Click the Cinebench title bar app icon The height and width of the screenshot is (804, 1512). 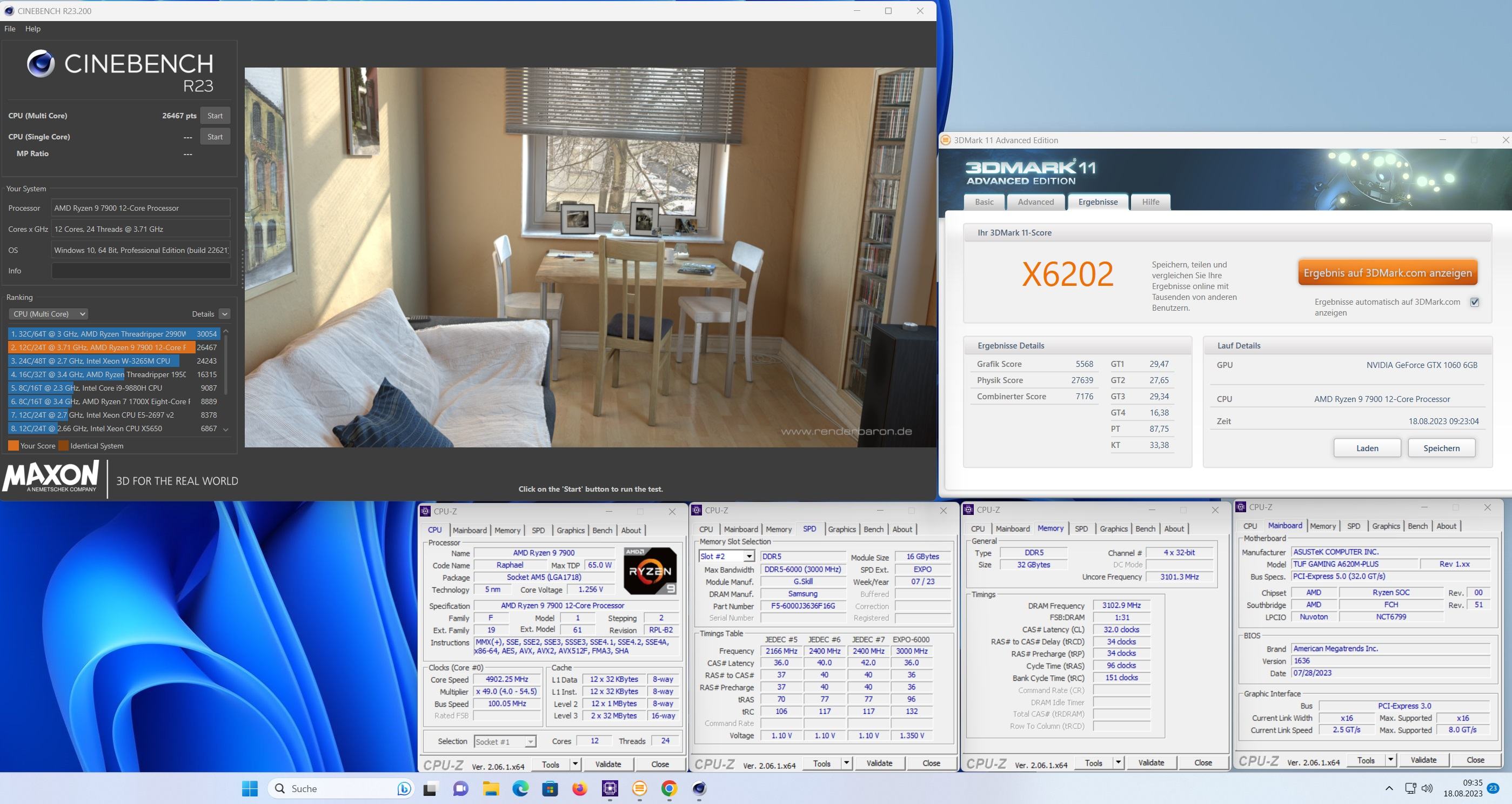point(9,11)
